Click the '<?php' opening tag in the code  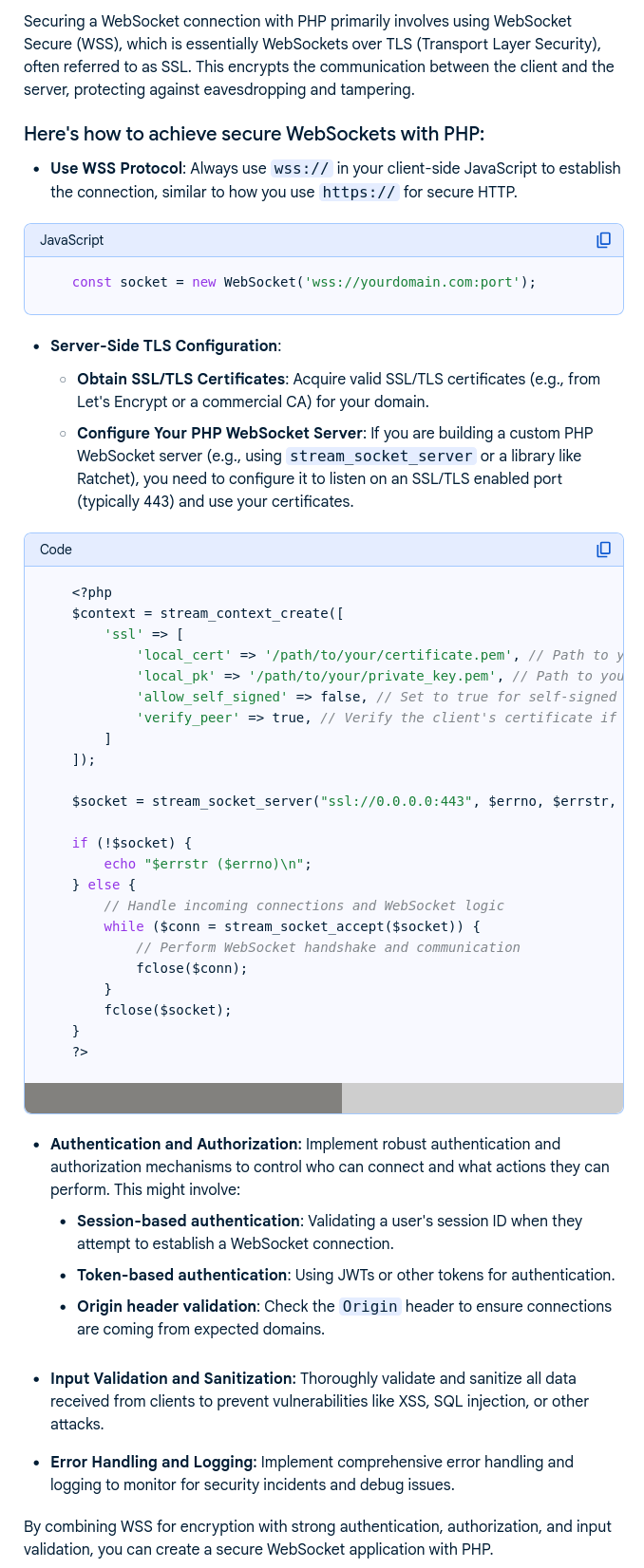pyautogui.click(x=91, y=592)
